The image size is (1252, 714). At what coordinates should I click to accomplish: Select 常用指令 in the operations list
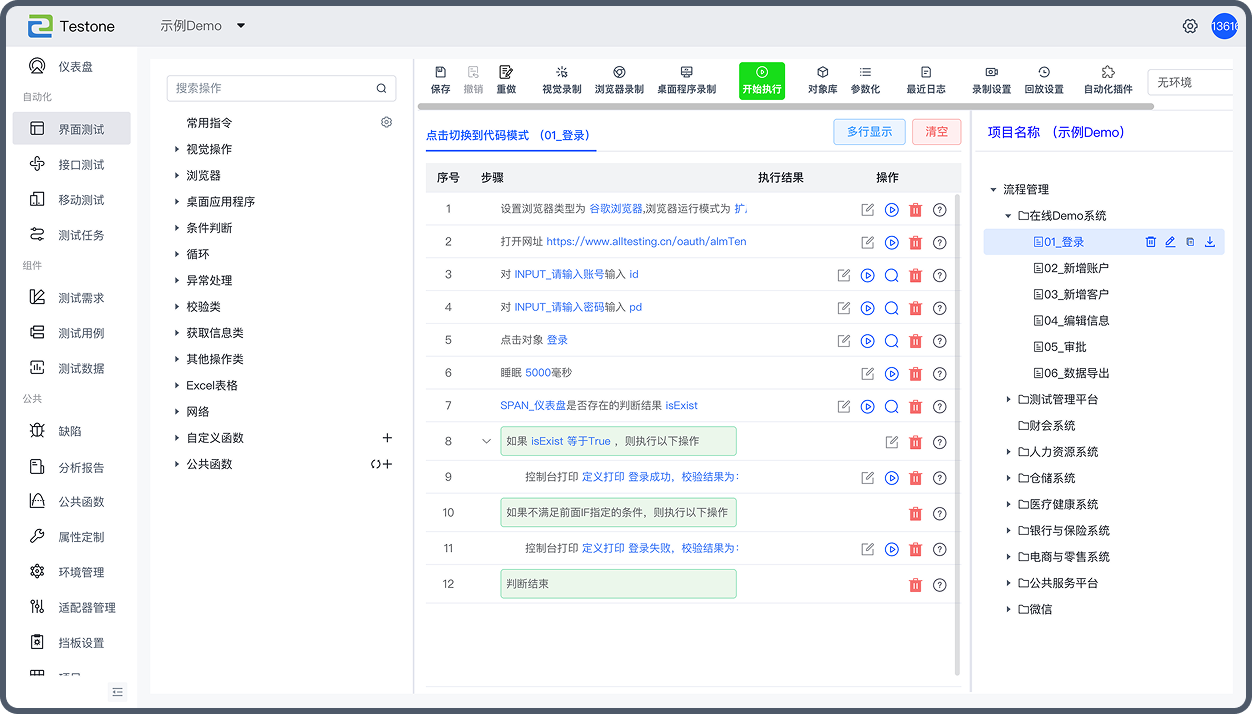tap(209, 123)
